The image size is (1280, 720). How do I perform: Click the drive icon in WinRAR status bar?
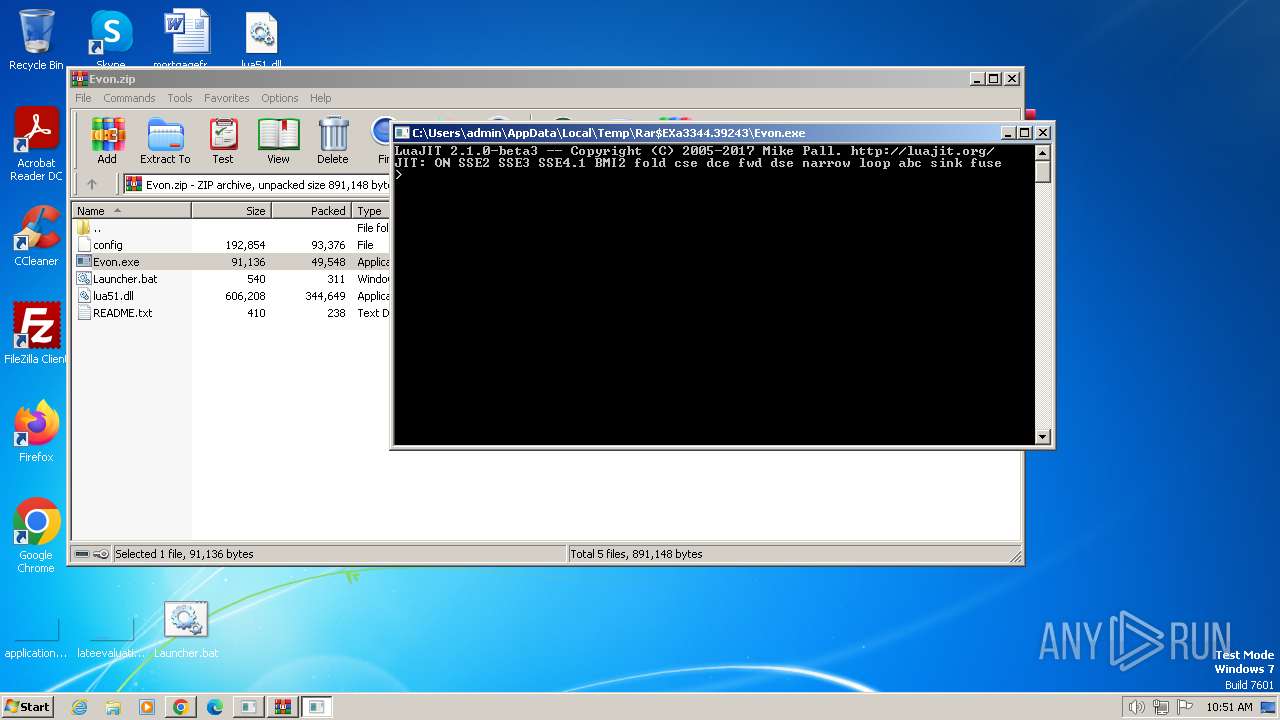click(x=82, y=554)
